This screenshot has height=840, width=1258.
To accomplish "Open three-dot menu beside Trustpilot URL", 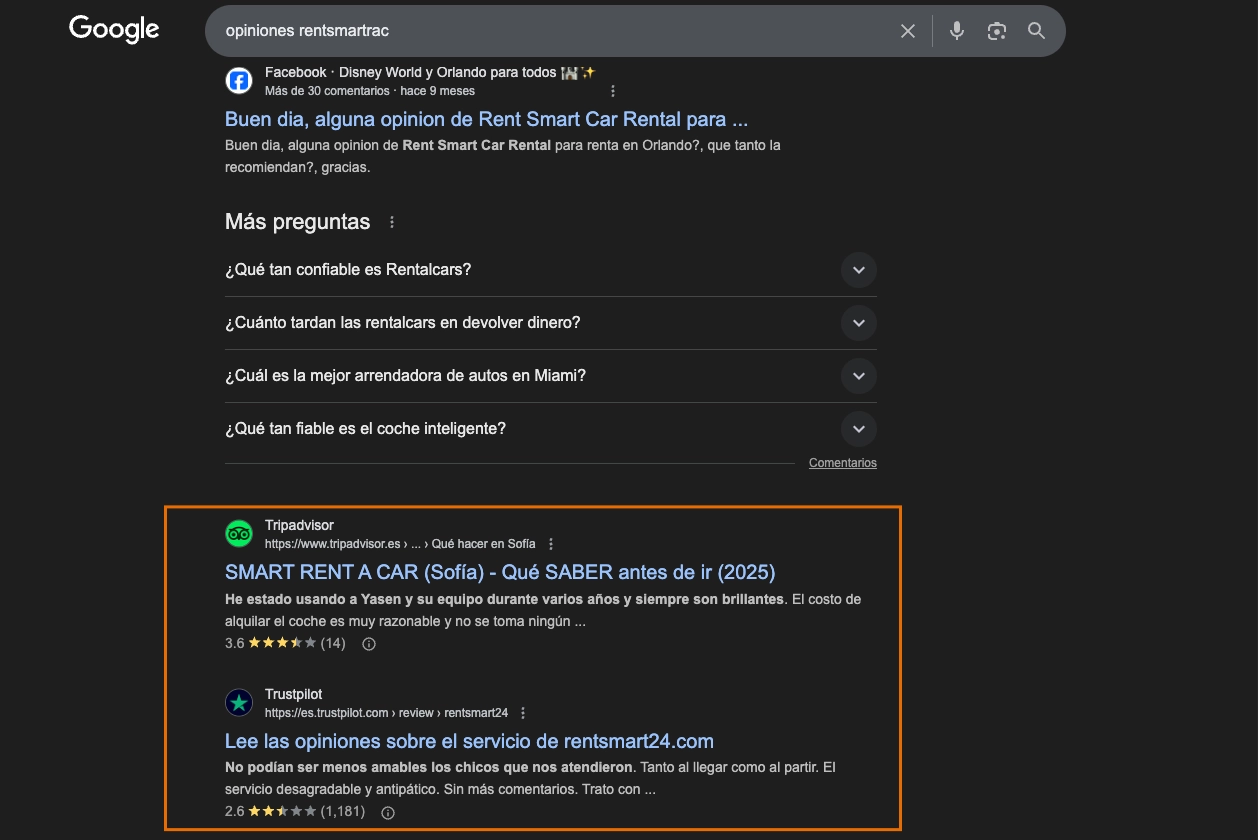I will 523,713.
